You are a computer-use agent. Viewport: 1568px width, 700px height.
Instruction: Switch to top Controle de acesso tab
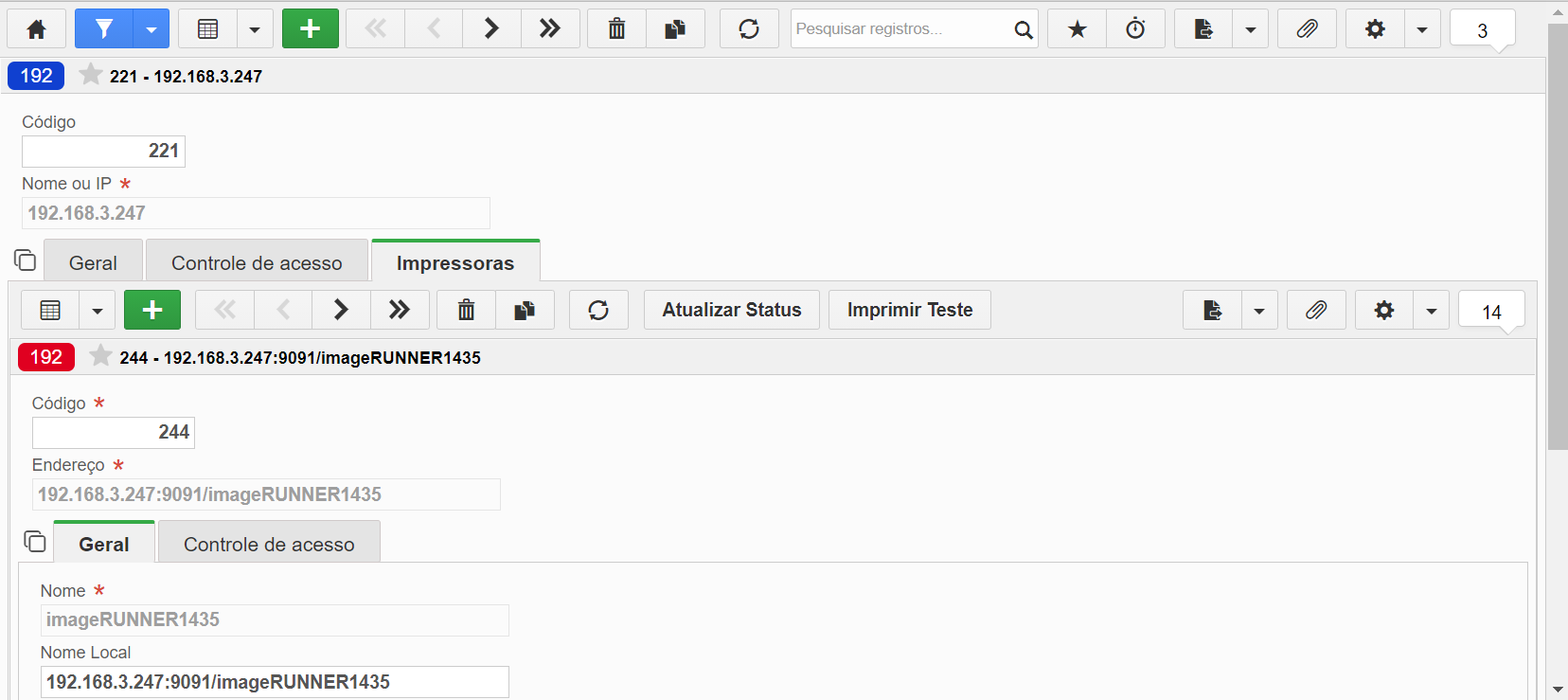257,262
